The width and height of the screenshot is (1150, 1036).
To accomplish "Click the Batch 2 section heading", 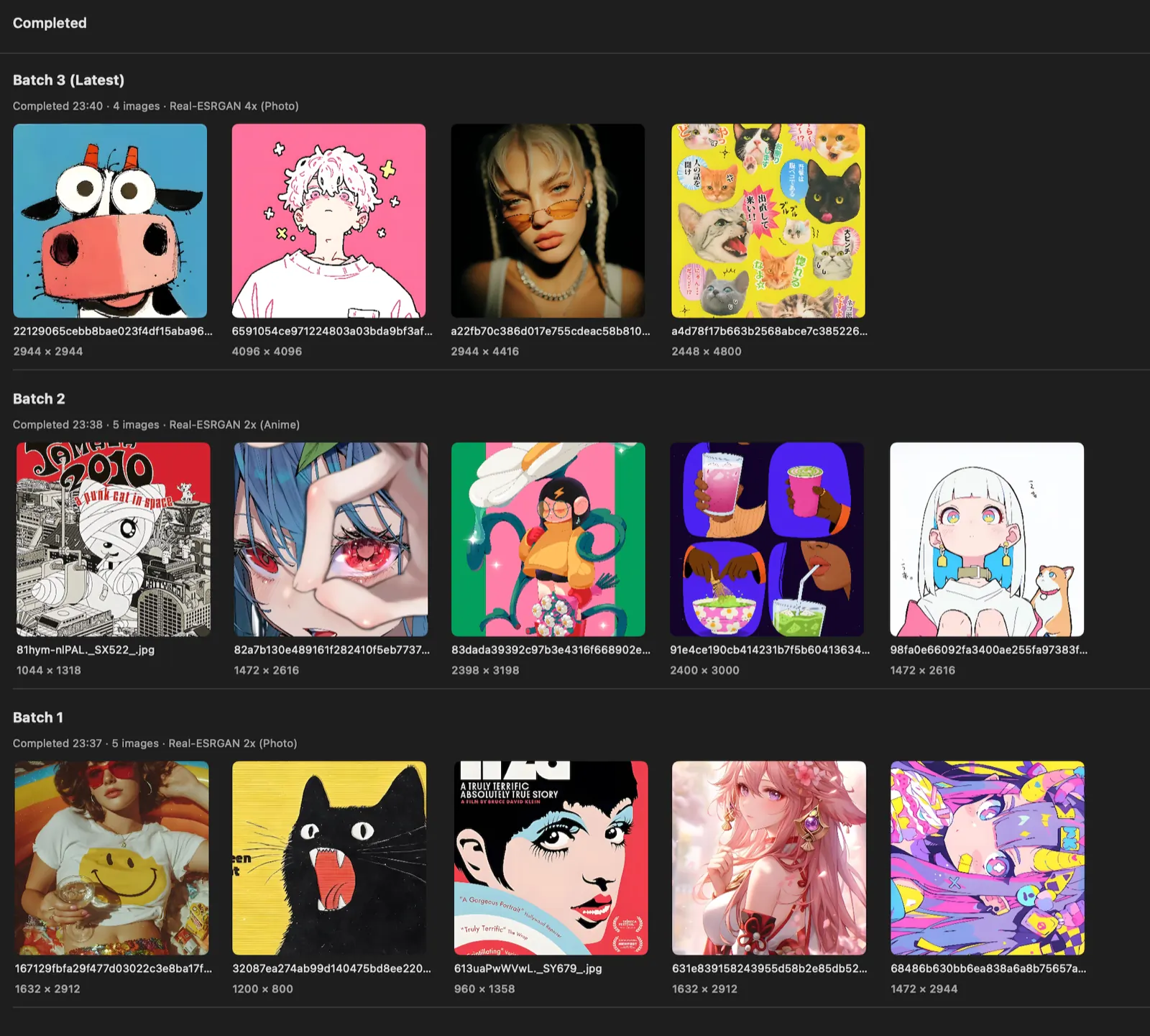I will [x=39, y=399].
